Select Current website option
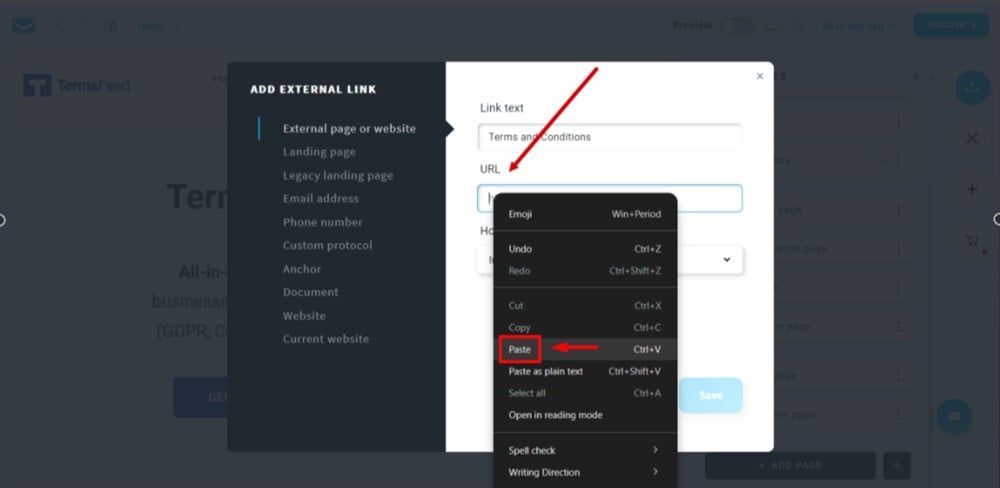 (x=326, y=339)
